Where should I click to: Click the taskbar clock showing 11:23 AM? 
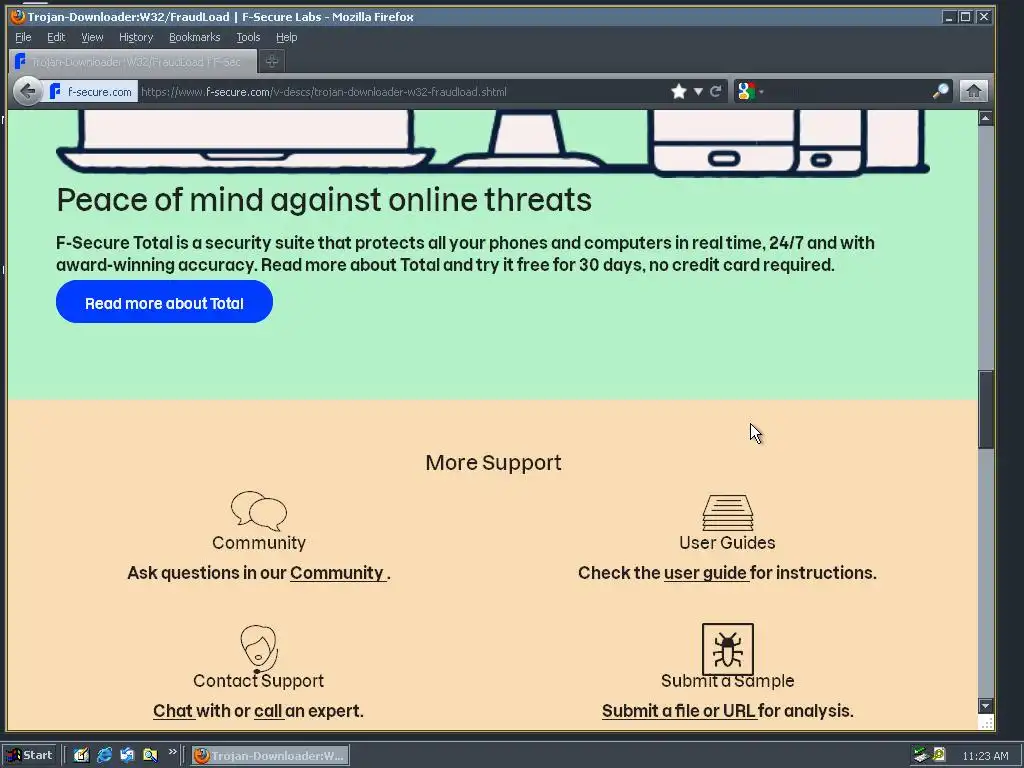(x=985, y=756)
